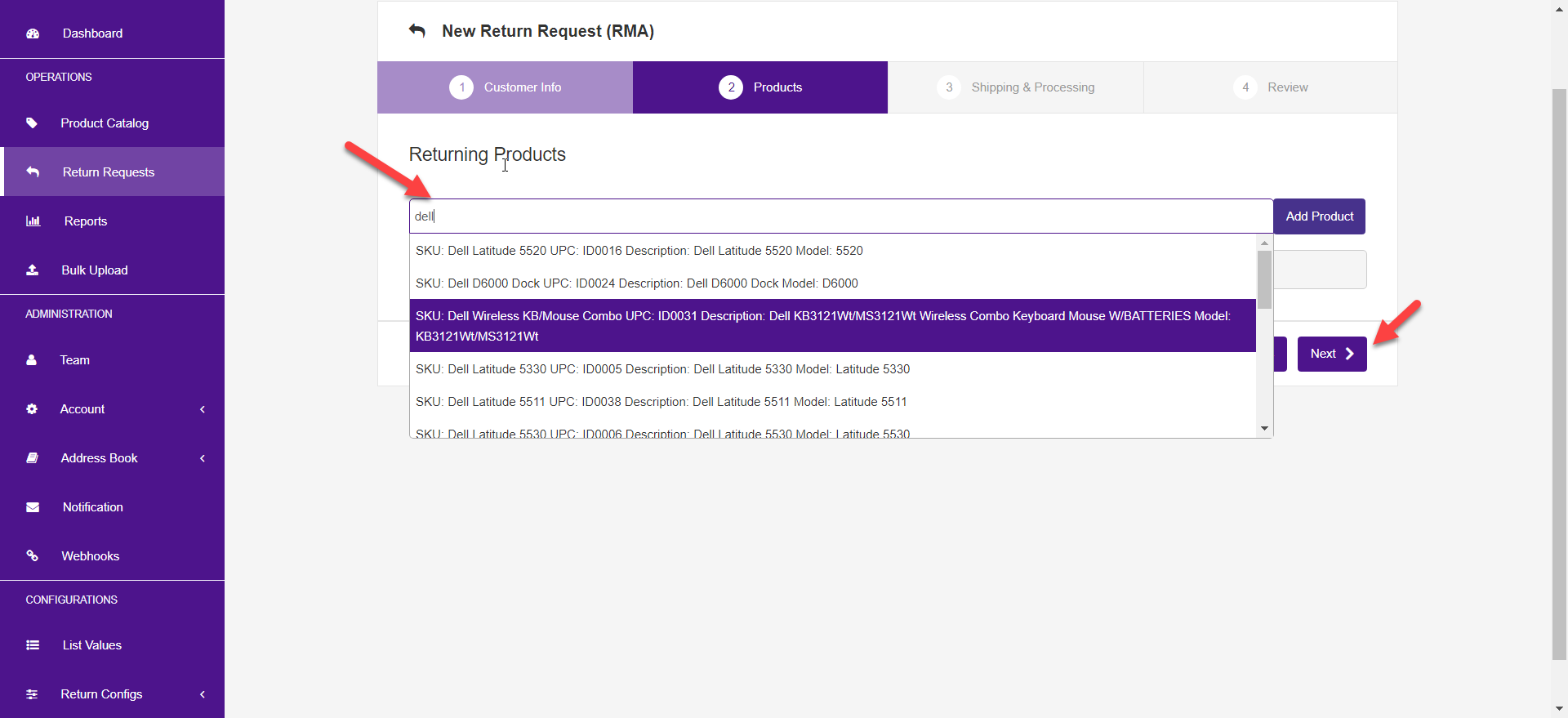
Task: Click the Team person icon
Action: (31, 359)
